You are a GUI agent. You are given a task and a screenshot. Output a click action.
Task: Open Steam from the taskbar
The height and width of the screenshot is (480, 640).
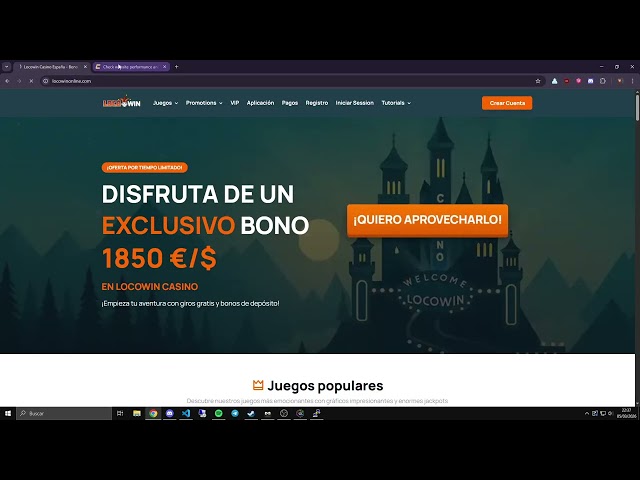coord(251,413)
